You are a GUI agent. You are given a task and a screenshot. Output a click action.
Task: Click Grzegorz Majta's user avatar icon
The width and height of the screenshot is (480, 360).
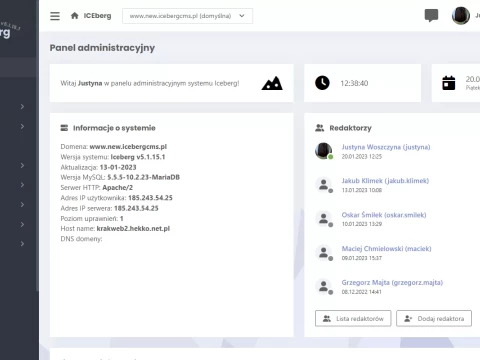click(x=323, y=286)
